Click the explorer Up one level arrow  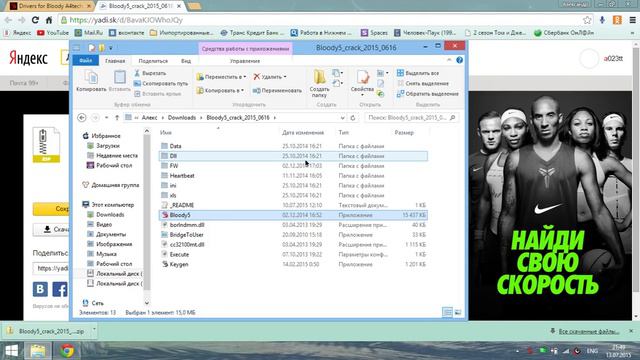point(117,118)
